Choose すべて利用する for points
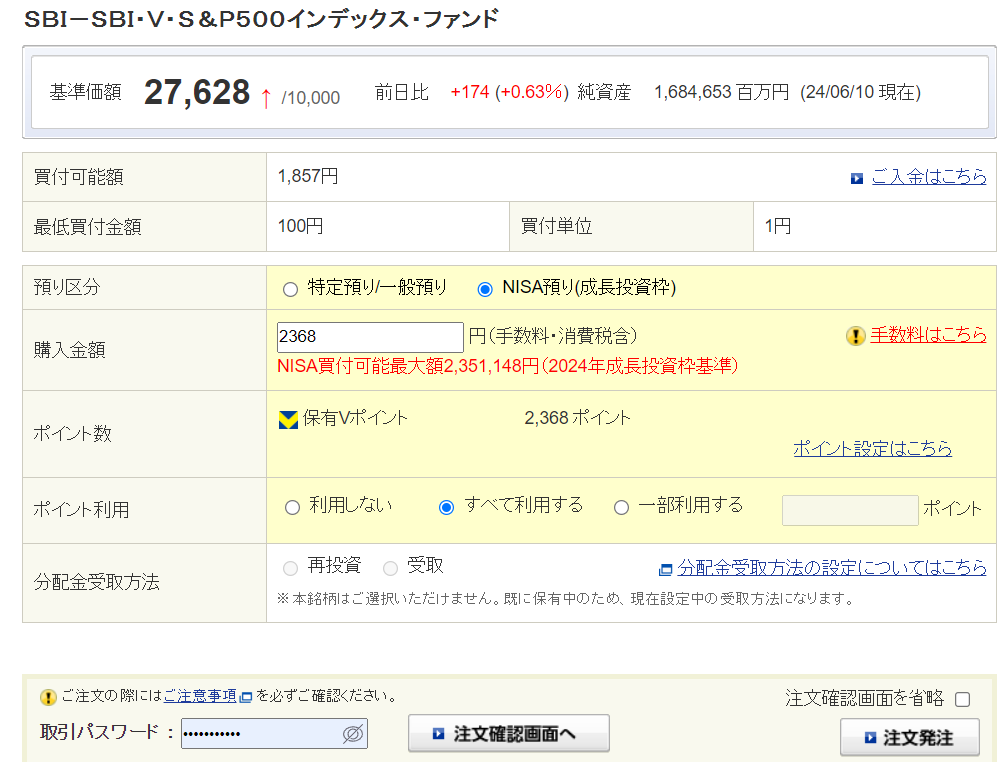This screenshot has width=1007, height=762. [x=447, y=507]
